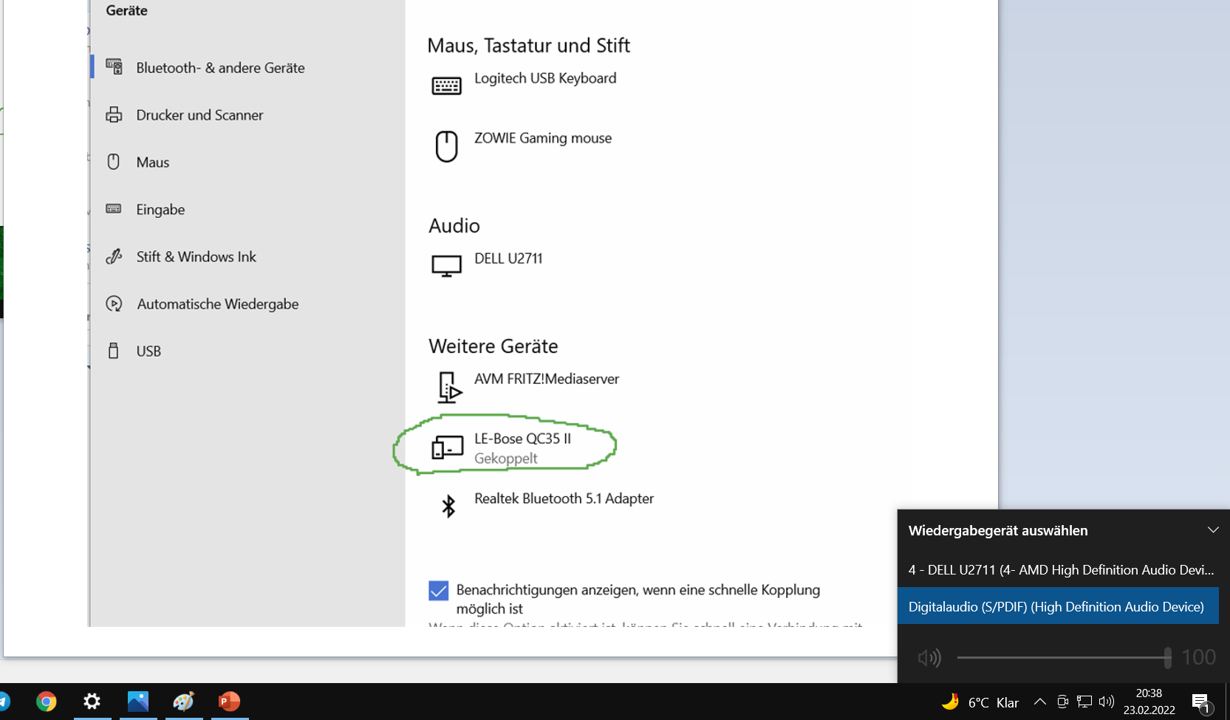Uncheck Benachrichtigungen anzeigen quick pairing checkbox
The width and height of the screenshot is (1230, 720).
[438, 591]
